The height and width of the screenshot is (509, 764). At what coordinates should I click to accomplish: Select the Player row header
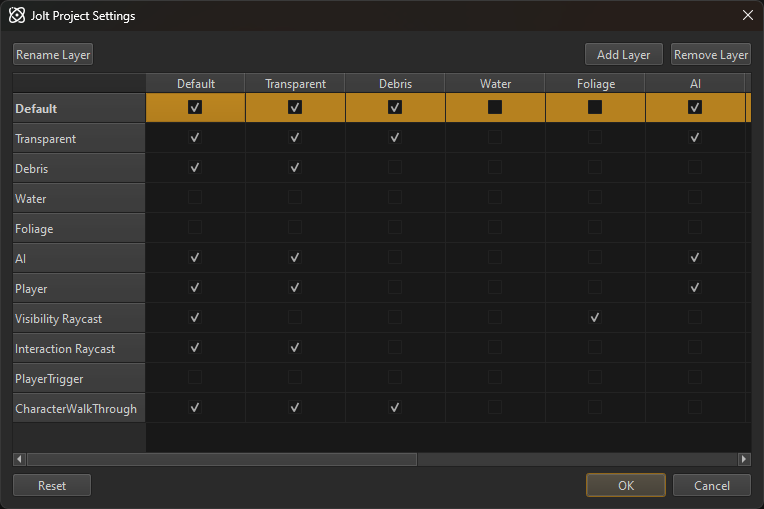pyautogui.click(x=79, y=288)
